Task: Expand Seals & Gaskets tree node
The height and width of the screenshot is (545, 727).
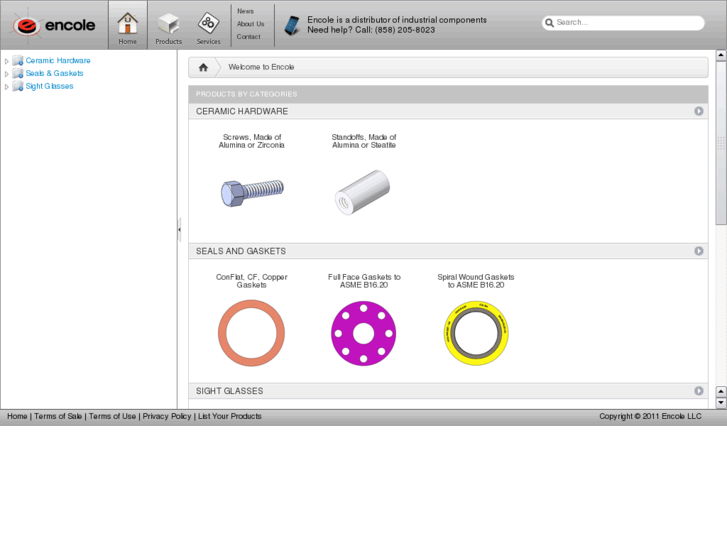Action: click(x=7, y=74)
